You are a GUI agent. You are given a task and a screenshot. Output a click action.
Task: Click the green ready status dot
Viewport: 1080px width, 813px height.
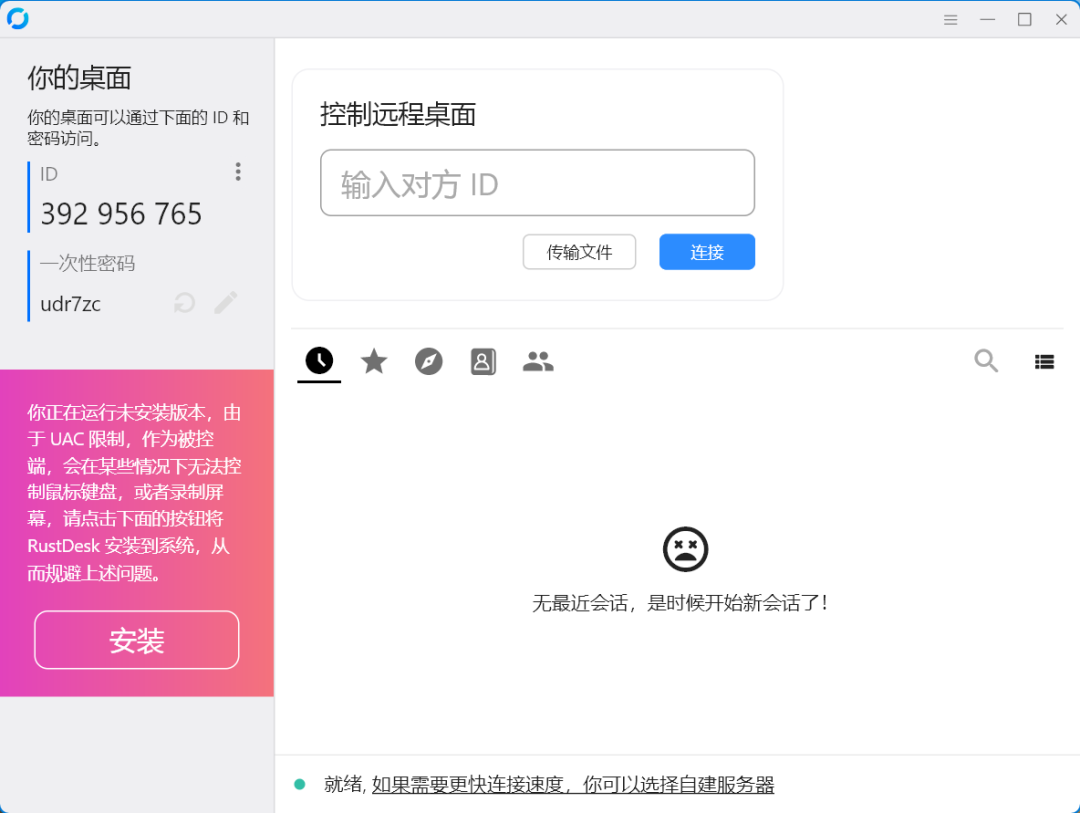pyautogui.click(x=299, y=784)
